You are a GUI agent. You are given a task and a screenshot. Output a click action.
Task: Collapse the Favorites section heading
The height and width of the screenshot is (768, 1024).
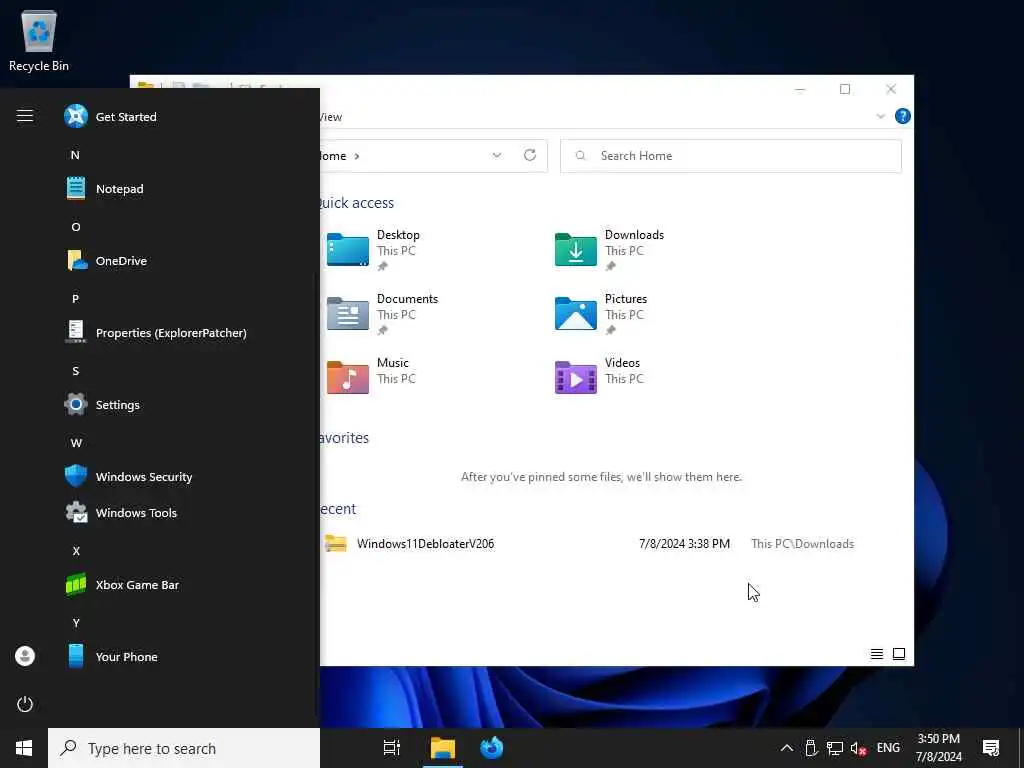tap(344, 438)
